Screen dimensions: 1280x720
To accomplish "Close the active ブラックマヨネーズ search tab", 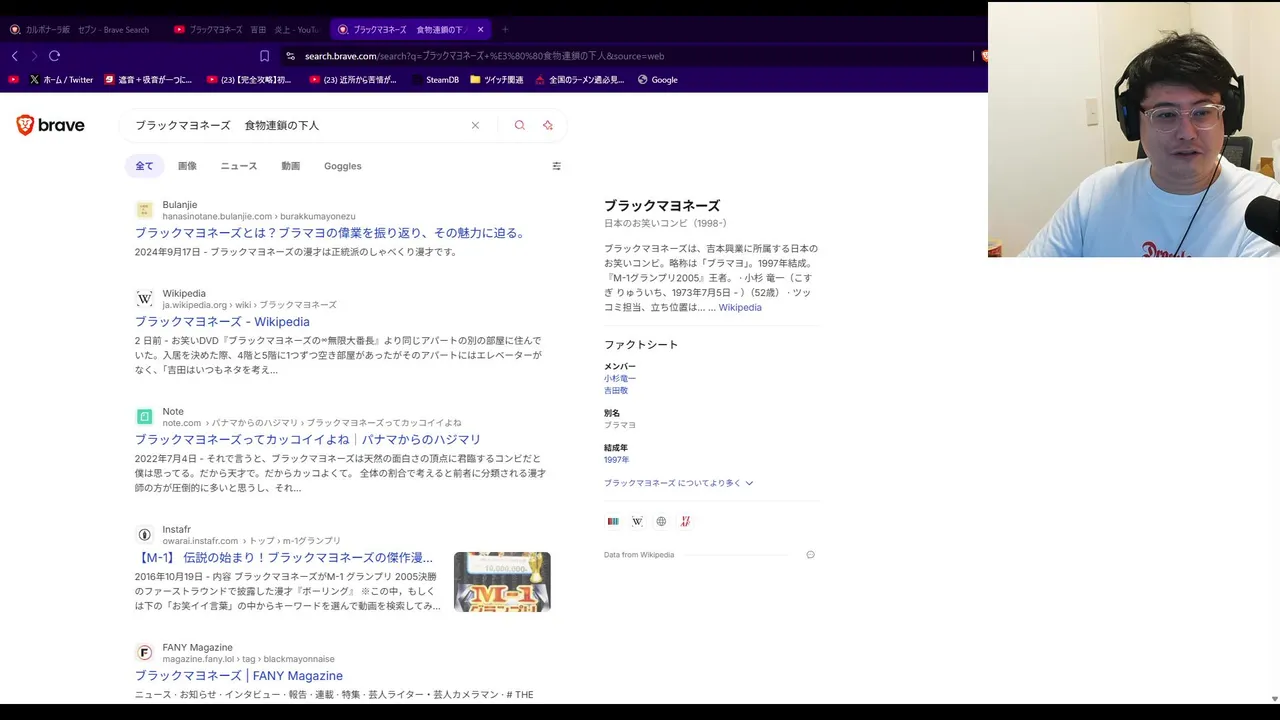I will (480, 29).
